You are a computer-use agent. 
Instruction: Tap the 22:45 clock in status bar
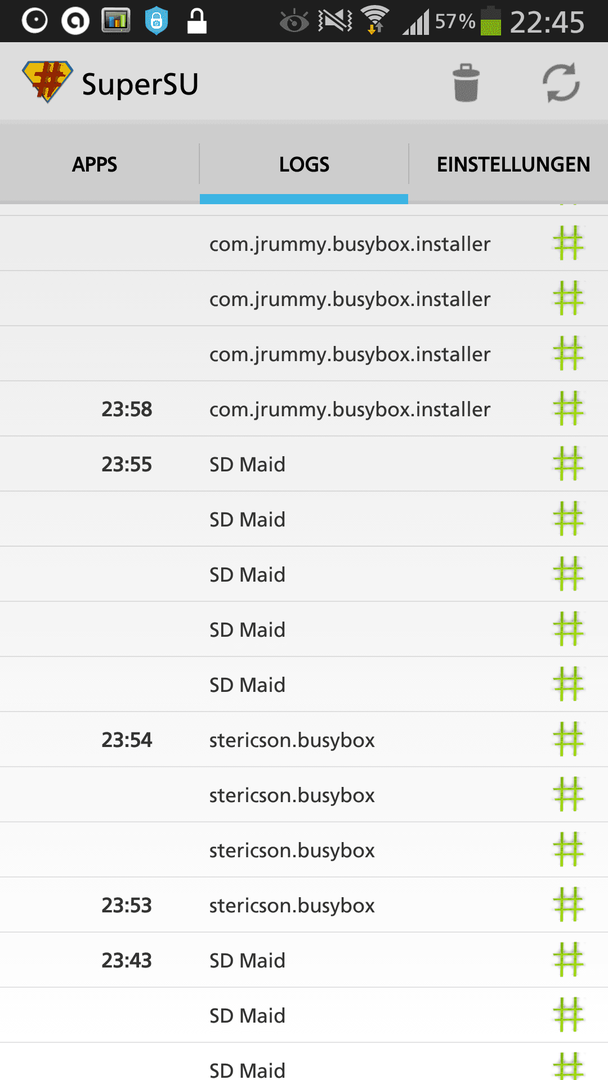point(547,22)
